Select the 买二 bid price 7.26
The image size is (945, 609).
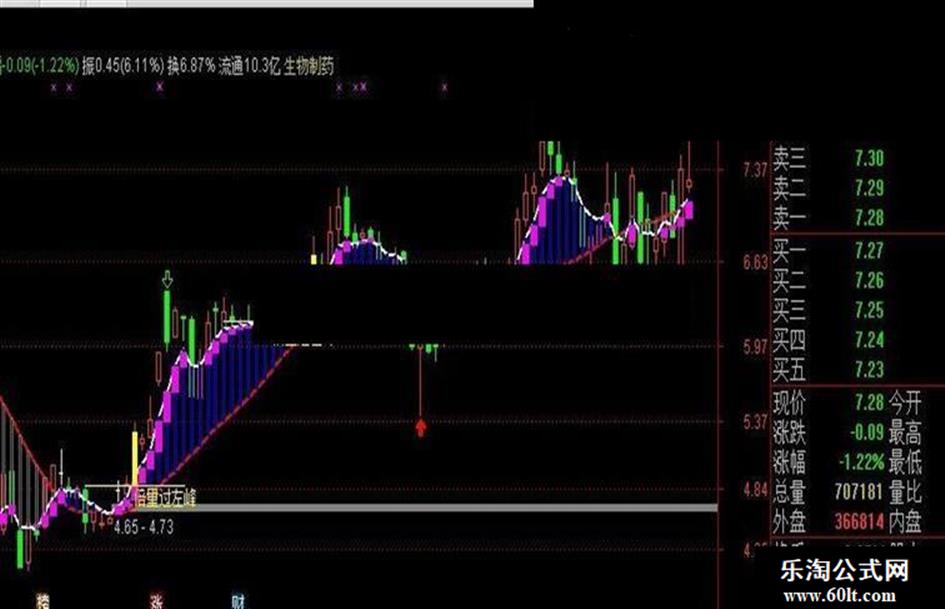tap(869, 280)
